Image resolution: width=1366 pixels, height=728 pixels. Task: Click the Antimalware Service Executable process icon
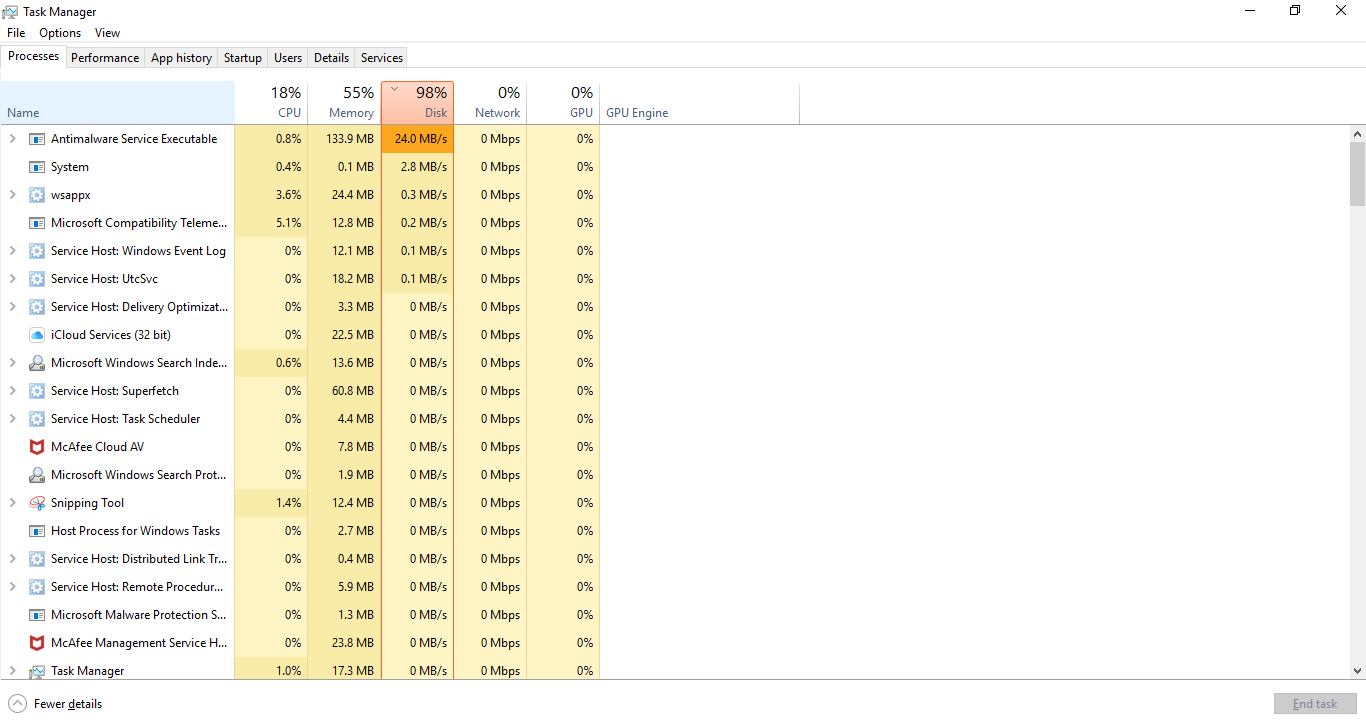[37, 139]
